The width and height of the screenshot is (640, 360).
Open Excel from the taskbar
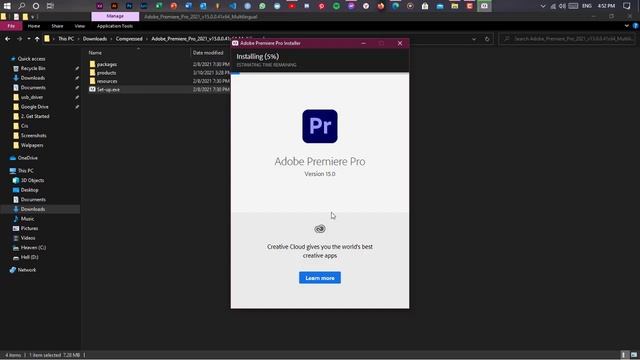pyautogui.click(x=159, y=6)
